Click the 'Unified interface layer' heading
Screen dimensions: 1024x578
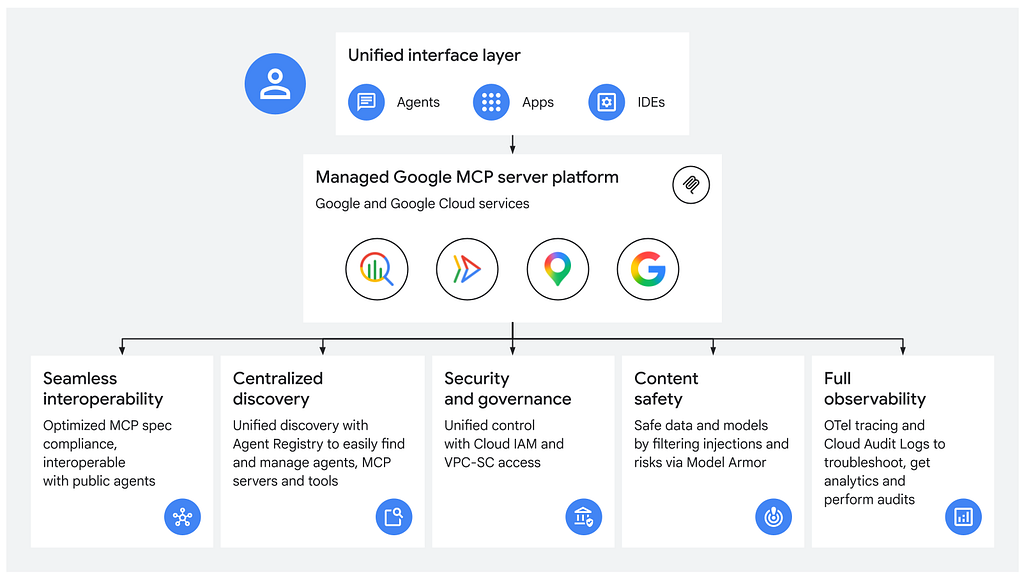point(434,56)
